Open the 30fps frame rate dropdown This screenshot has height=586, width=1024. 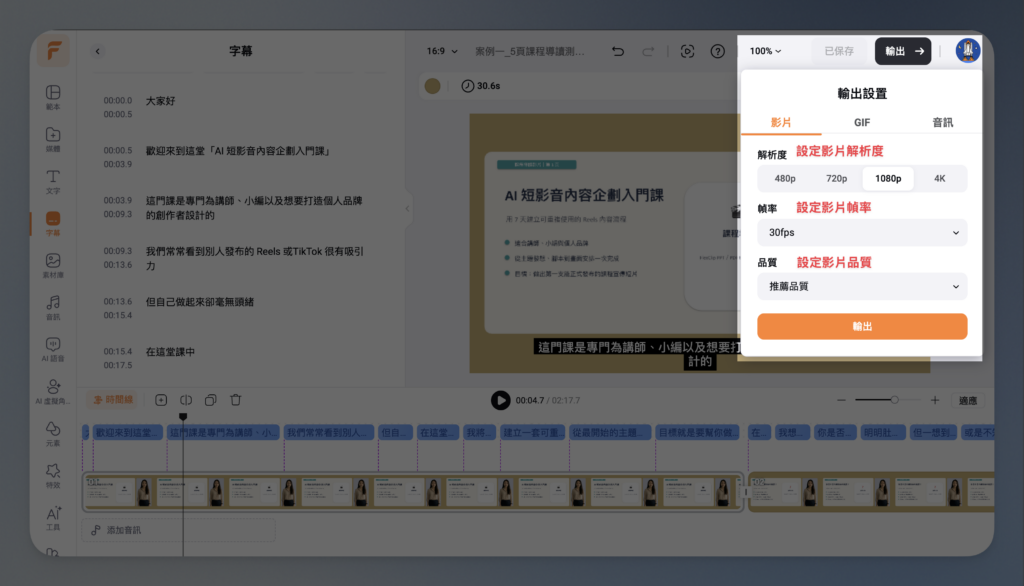click(862, 233)
